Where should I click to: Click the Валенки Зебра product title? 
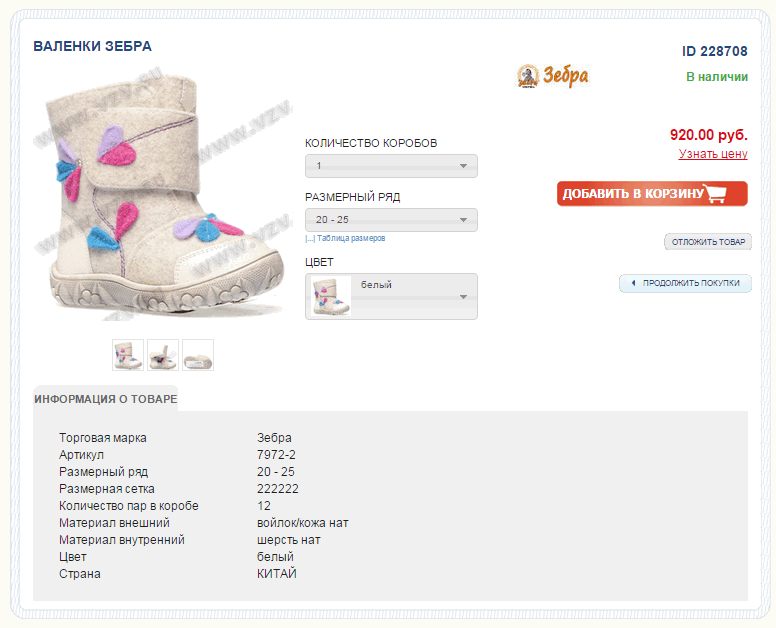(92, 46)
